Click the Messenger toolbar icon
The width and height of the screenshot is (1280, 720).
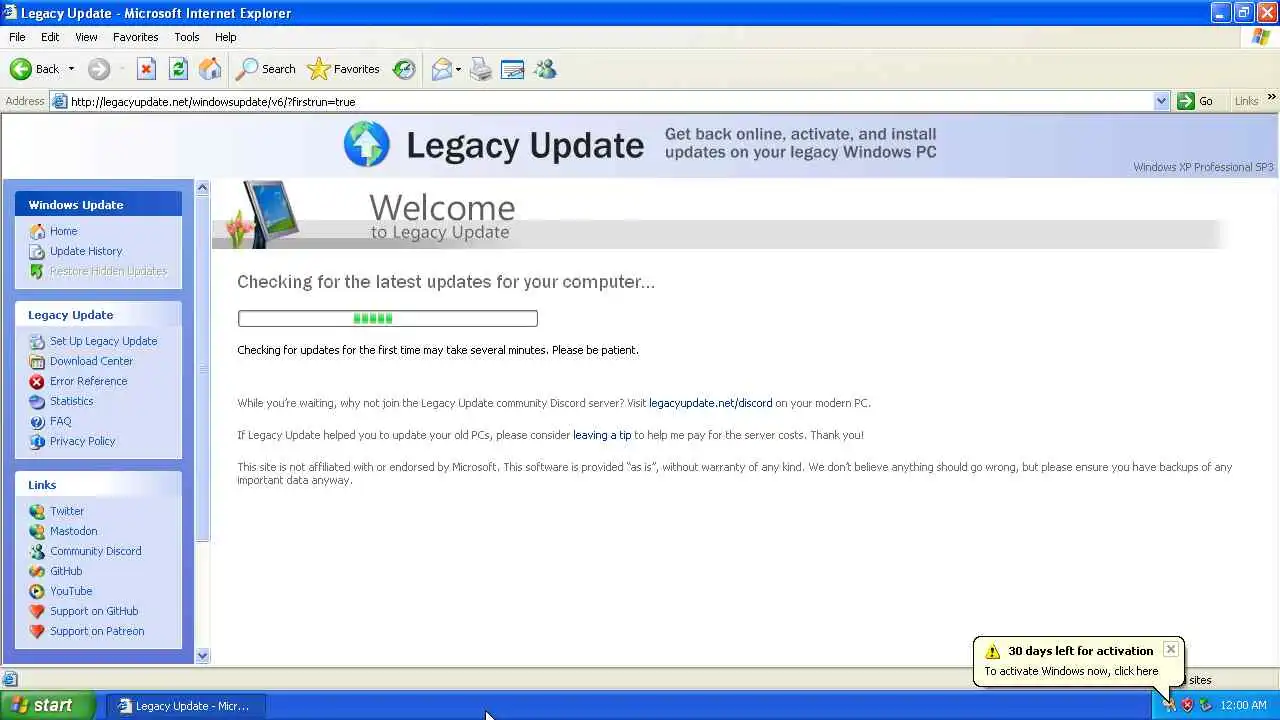pos(545,69)
